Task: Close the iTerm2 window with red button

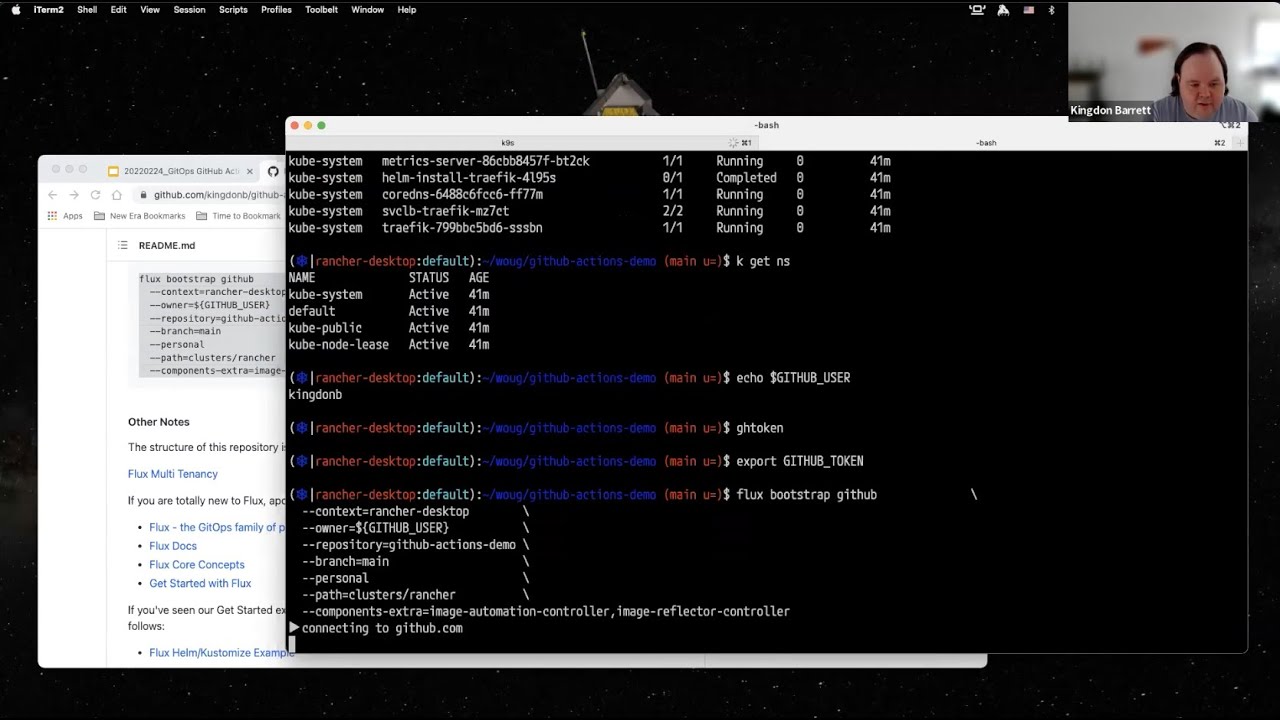Action: tap(295, 125)
